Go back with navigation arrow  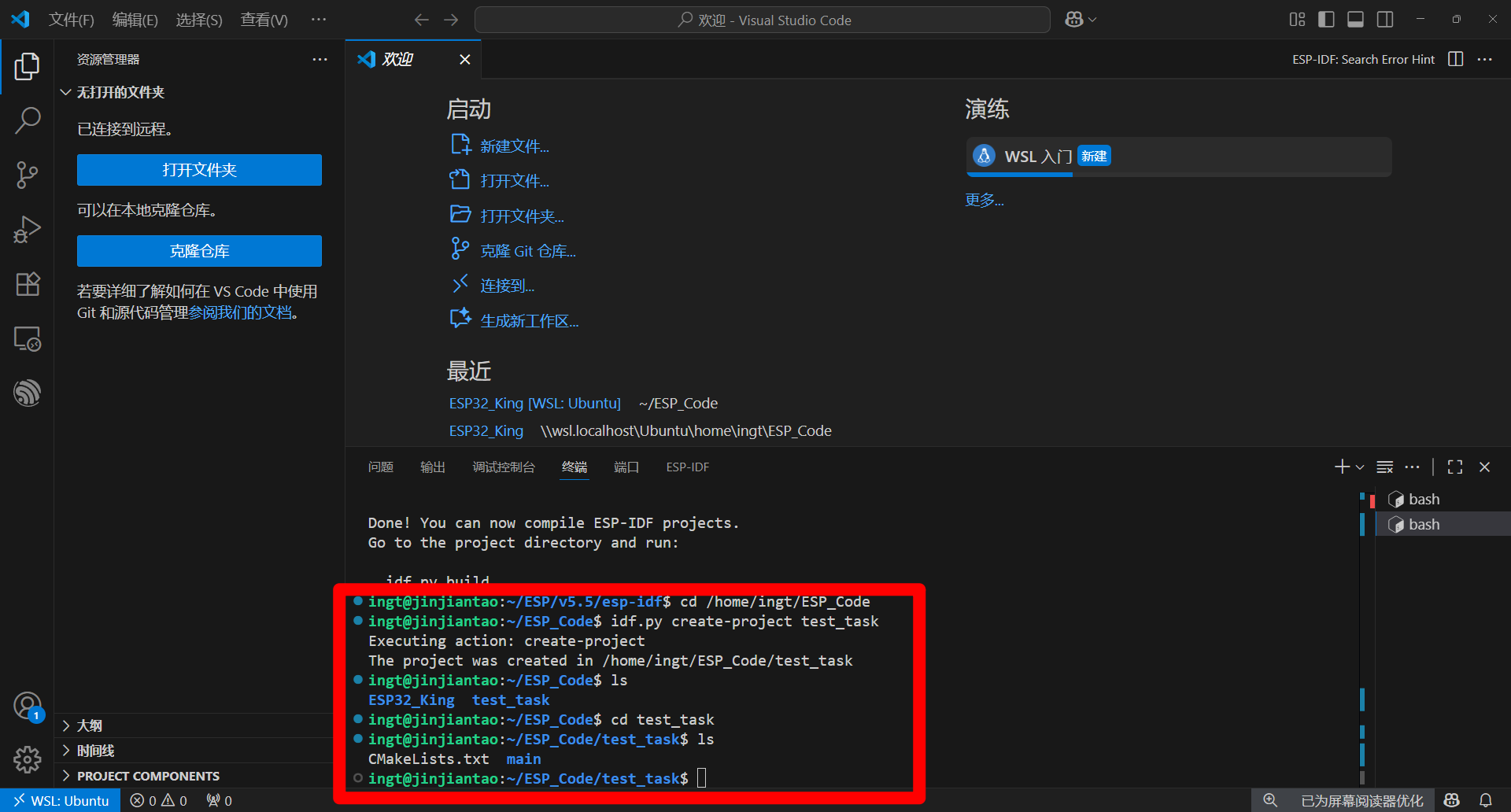422,20
